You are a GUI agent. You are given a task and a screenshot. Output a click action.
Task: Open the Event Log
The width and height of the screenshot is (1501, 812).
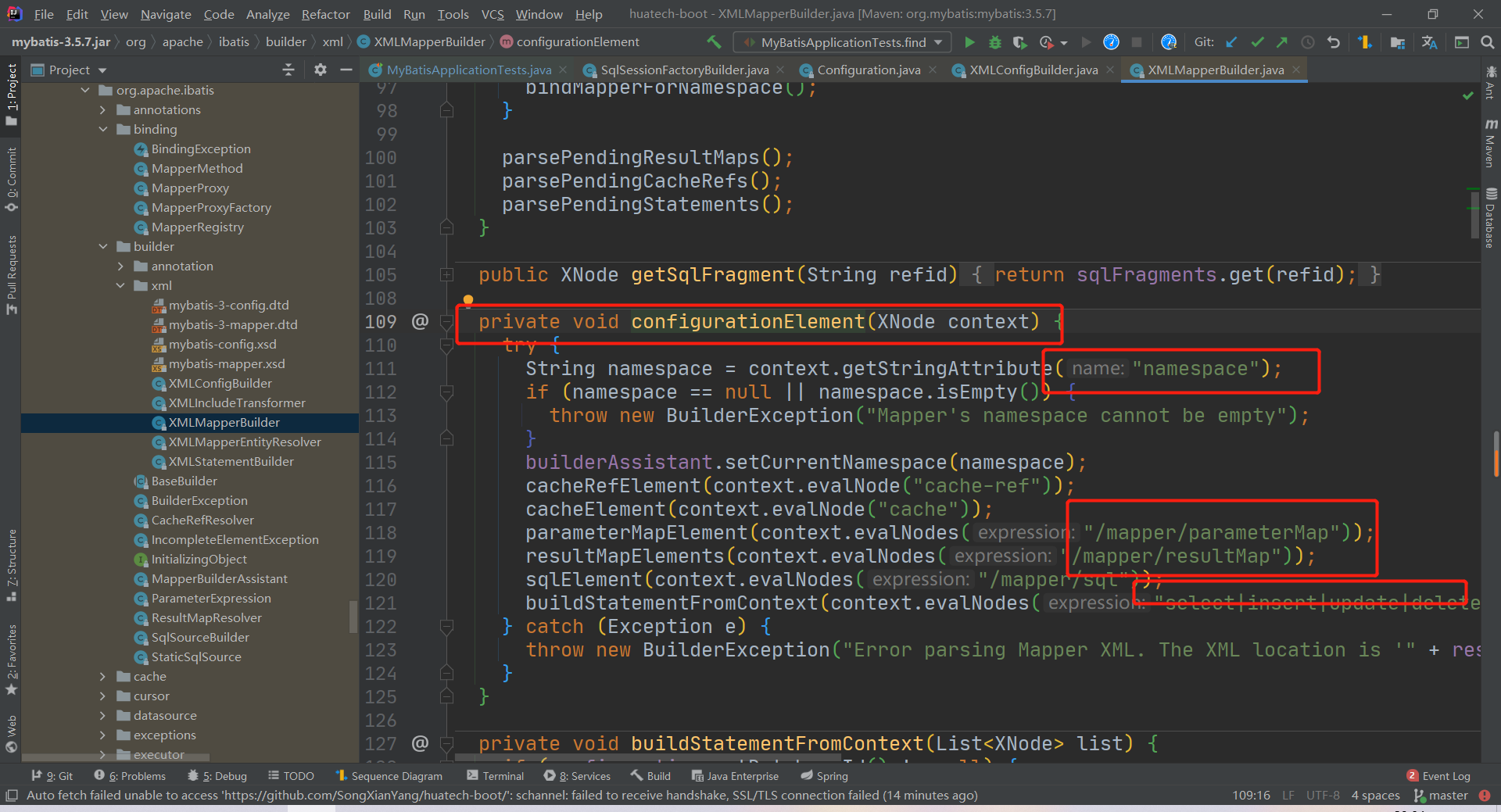click(x=1438, y=776)
